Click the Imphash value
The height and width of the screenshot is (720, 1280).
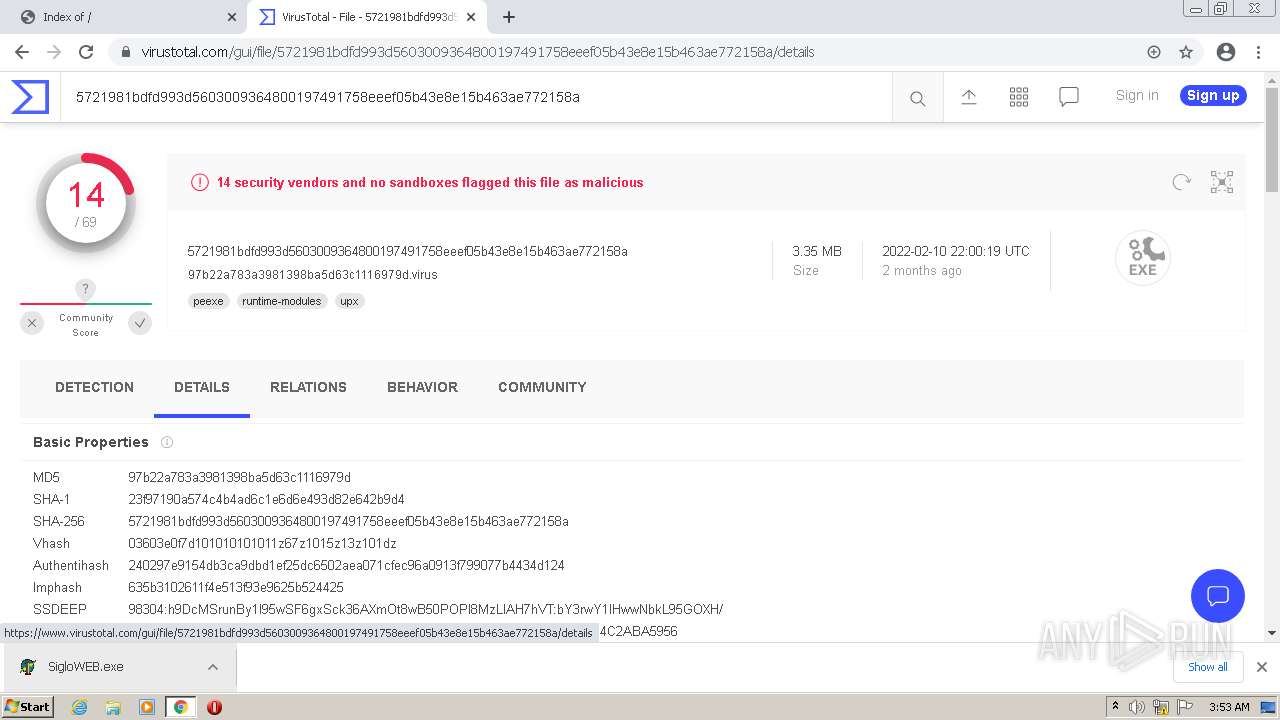[236, 587]
